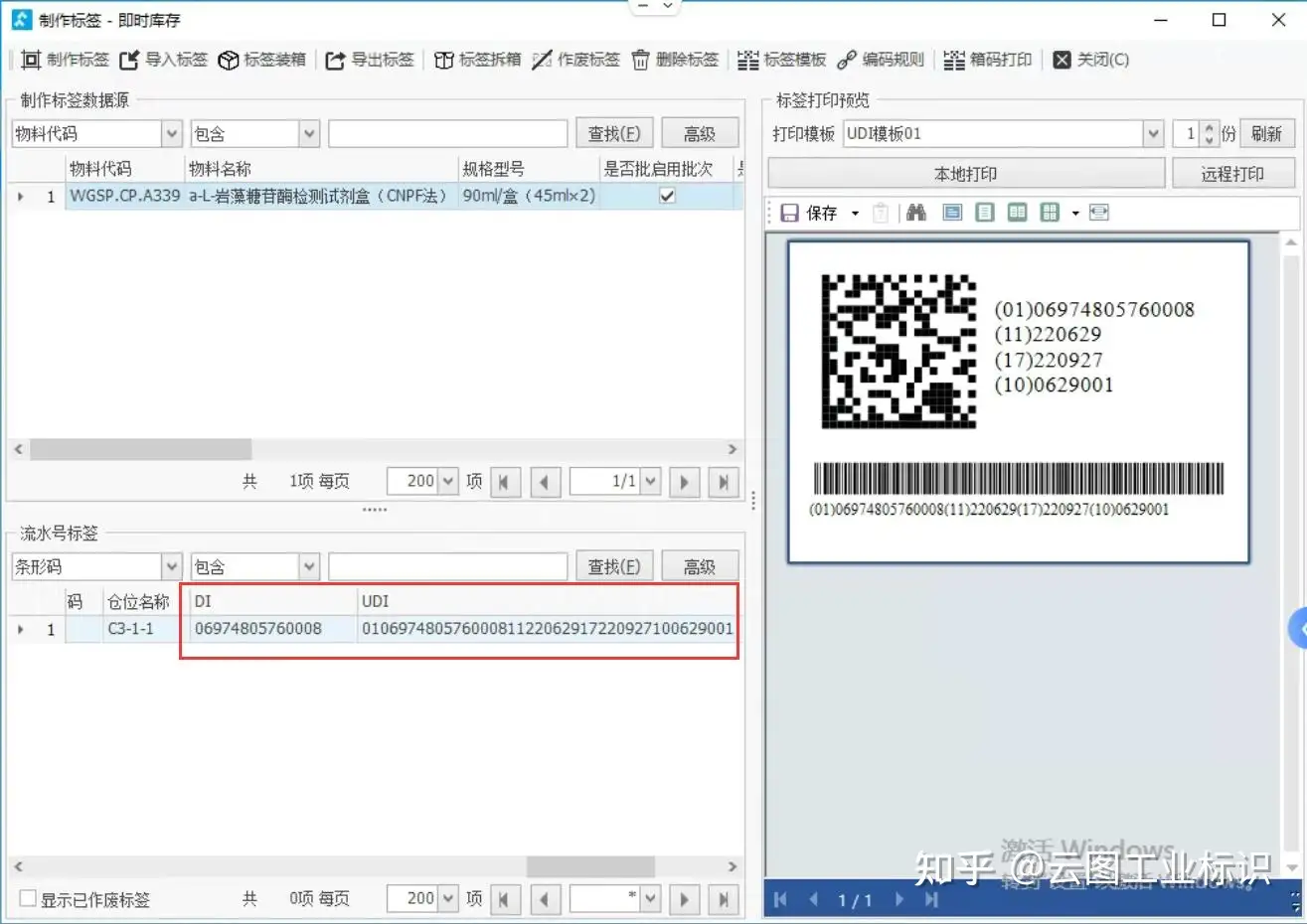
Task: Click the 查找(F) button in data source panel
Action: coord(614,133)
